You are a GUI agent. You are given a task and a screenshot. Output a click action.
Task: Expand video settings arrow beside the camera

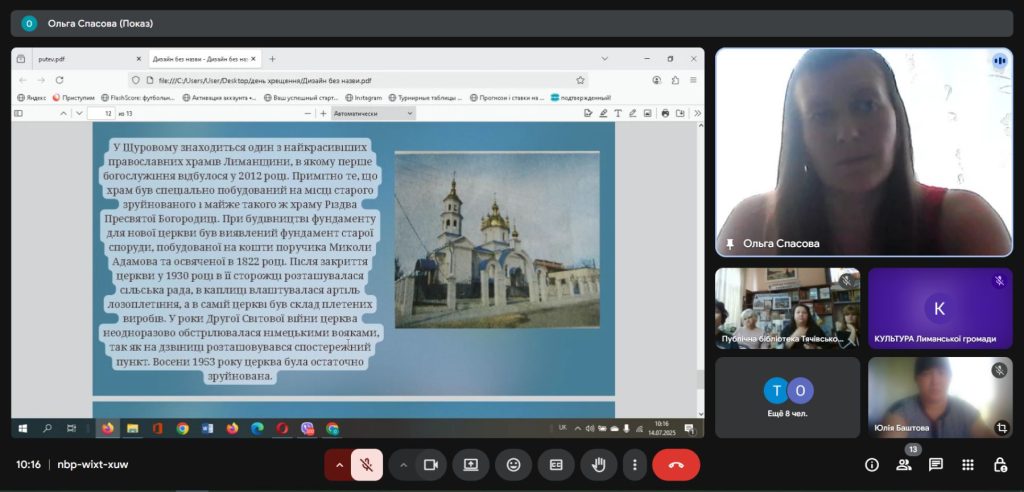point(404,465)
